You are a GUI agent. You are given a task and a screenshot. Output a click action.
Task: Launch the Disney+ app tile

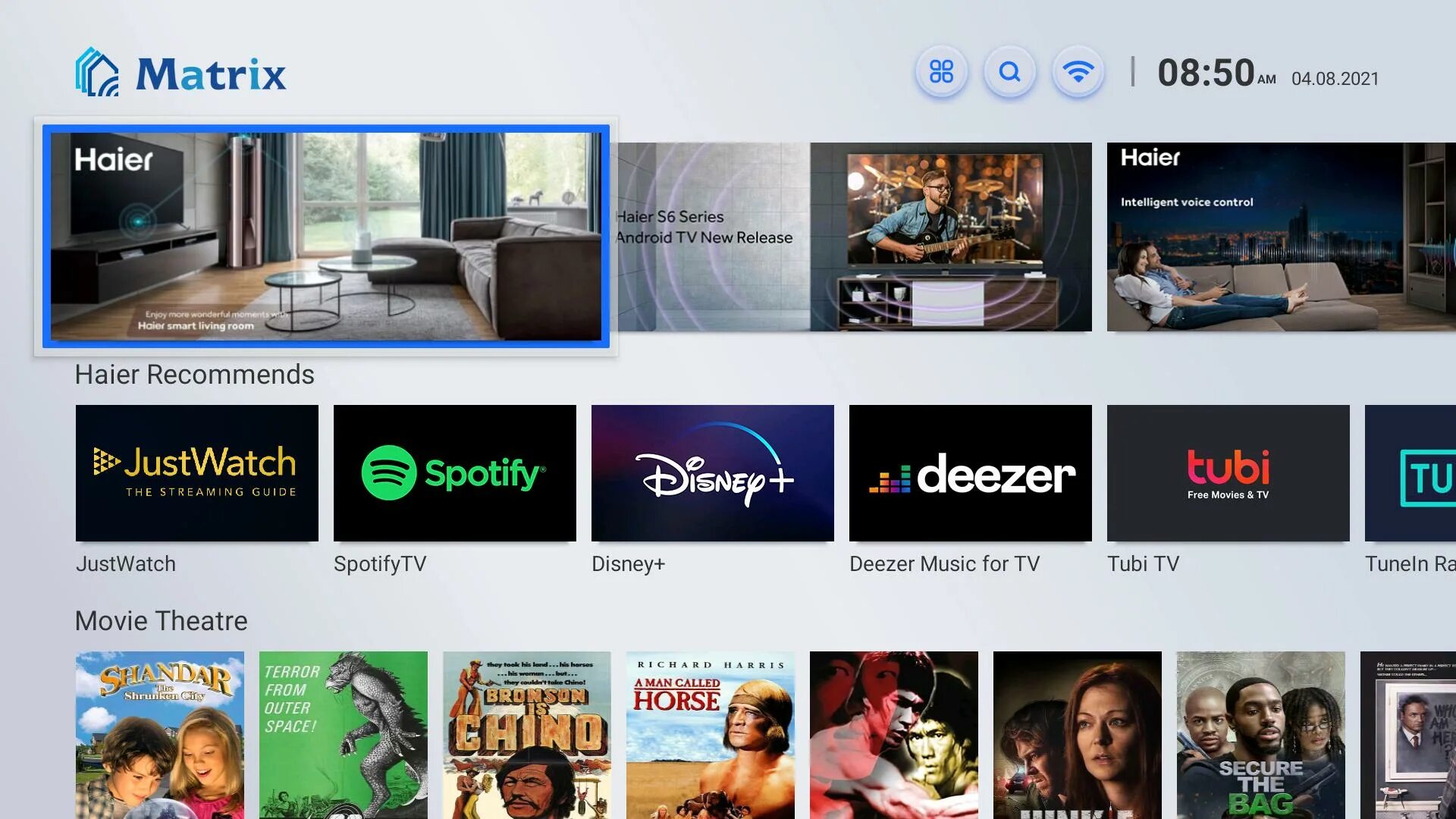[x=713, y=472]
